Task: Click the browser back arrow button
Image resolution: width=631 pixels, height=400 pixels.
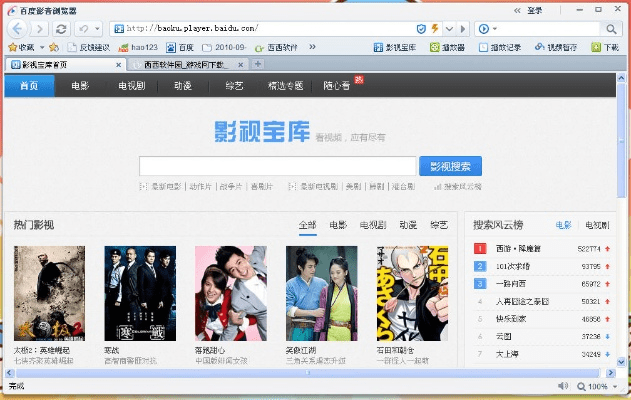Action: (18, 29)
